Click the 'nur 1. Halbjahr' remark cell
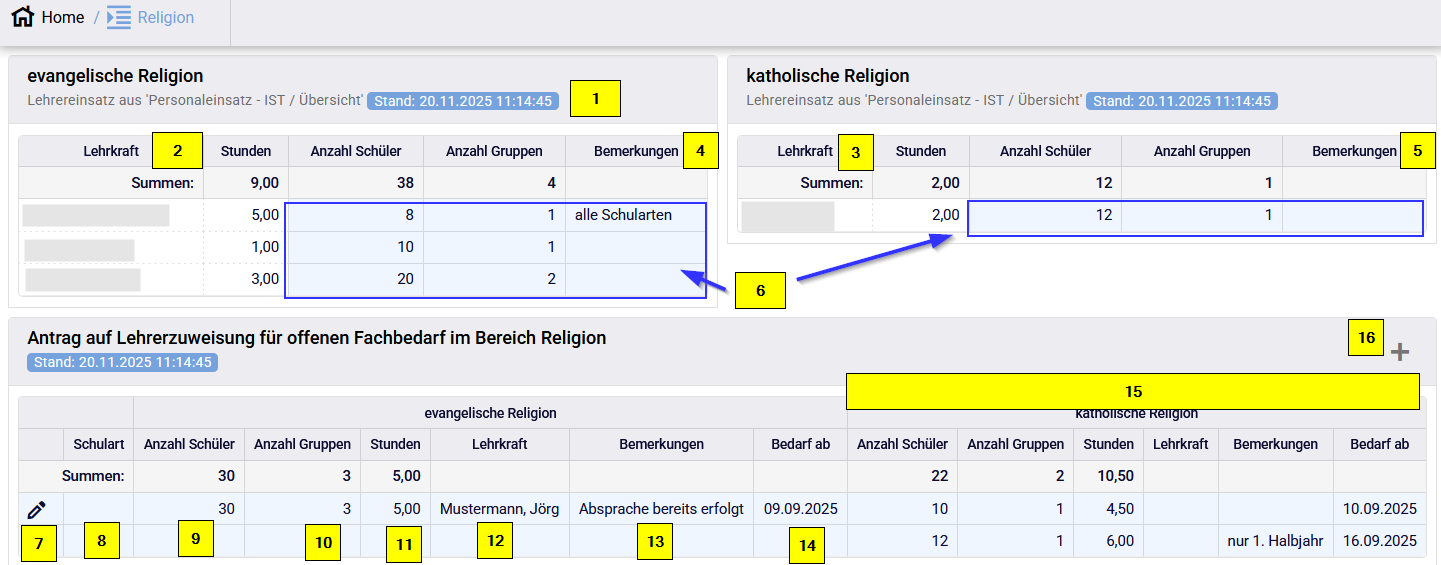The image size is (1441, 565). click(x=1275, y=541)
